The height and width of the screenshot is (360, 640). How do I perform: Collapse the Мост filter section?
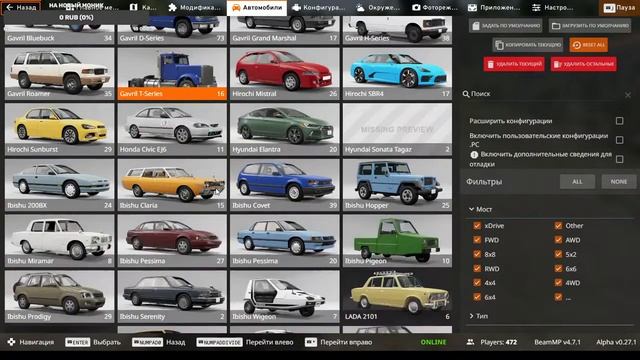pos(480,209)
